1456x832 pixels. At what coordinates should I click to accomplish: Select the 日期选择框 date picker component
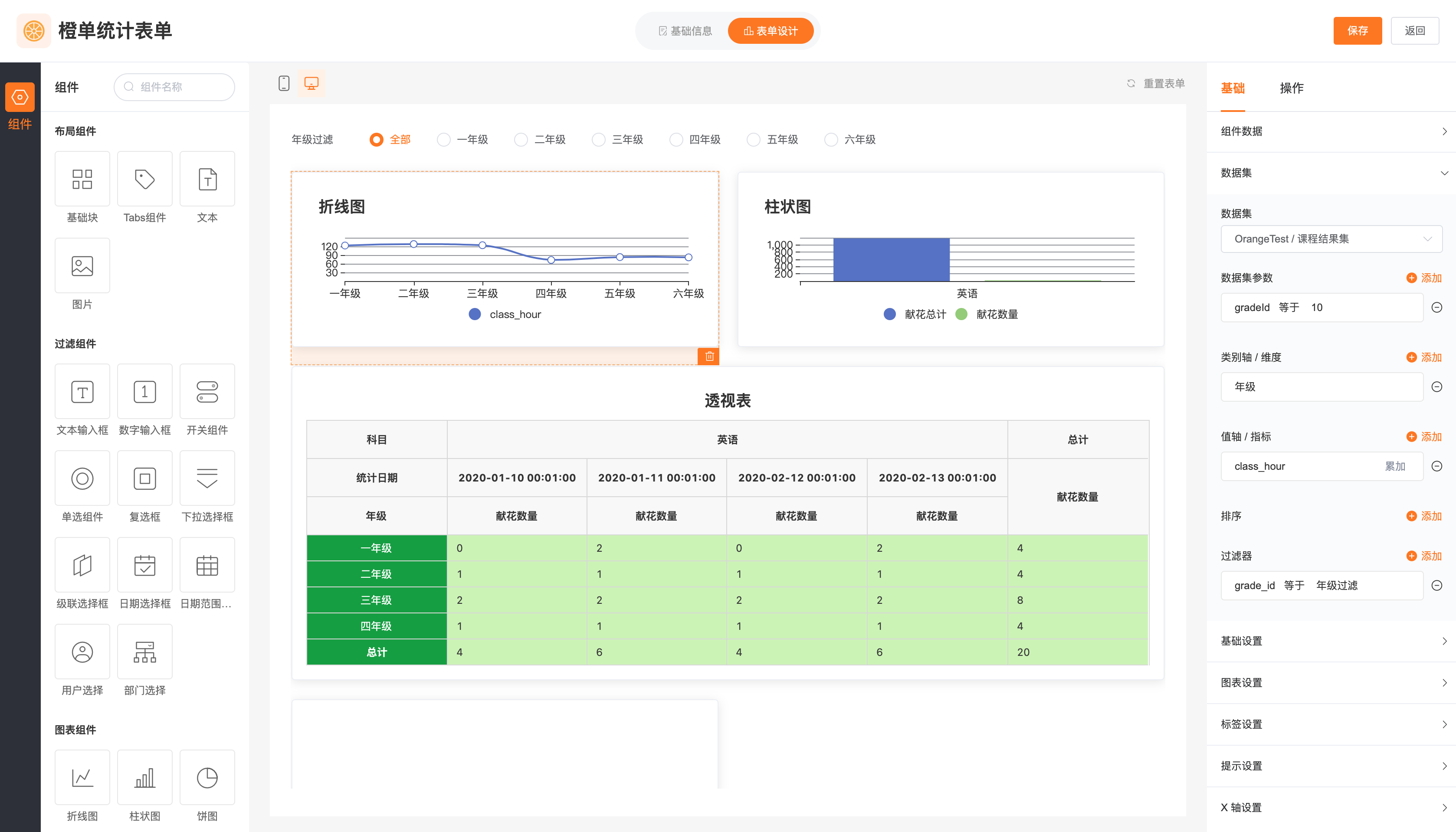coord(144,565)
